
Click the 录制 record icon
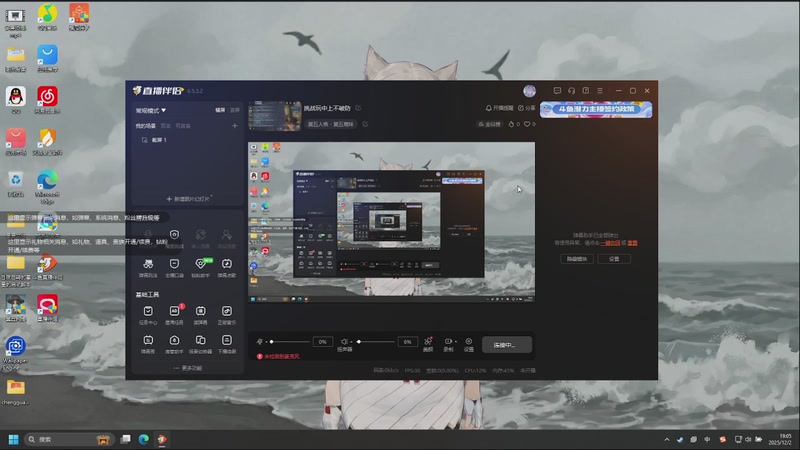[x=447, y=341]
